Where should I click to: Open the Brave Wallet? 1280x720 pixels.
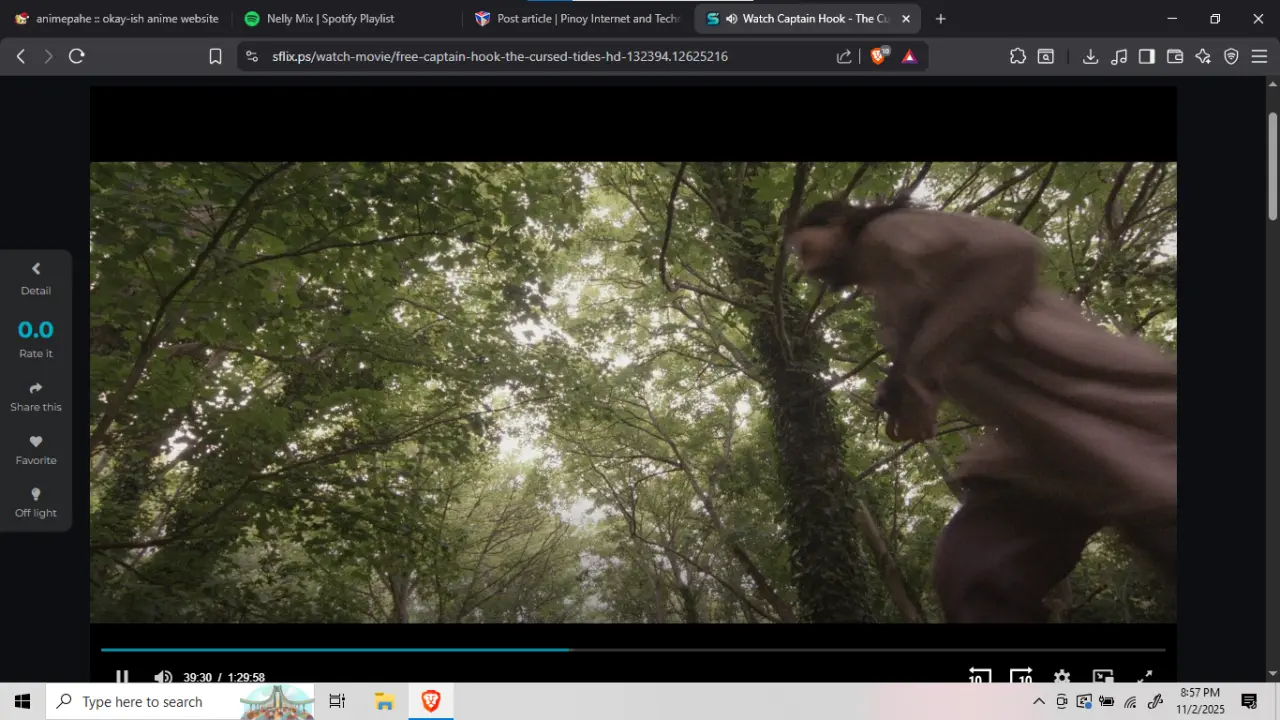1175,56
